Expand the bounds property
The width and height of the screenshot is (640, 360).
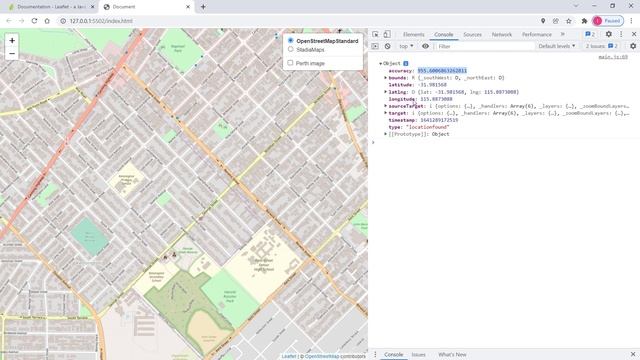(x=385, y=78)
